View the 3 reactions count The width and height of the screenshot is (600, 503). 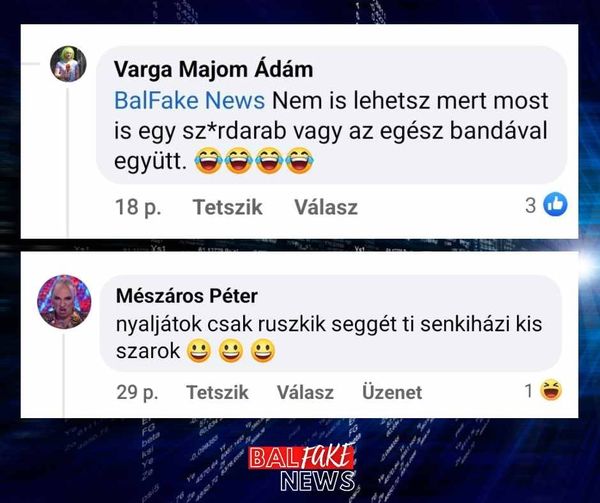[x=530, y=205]
